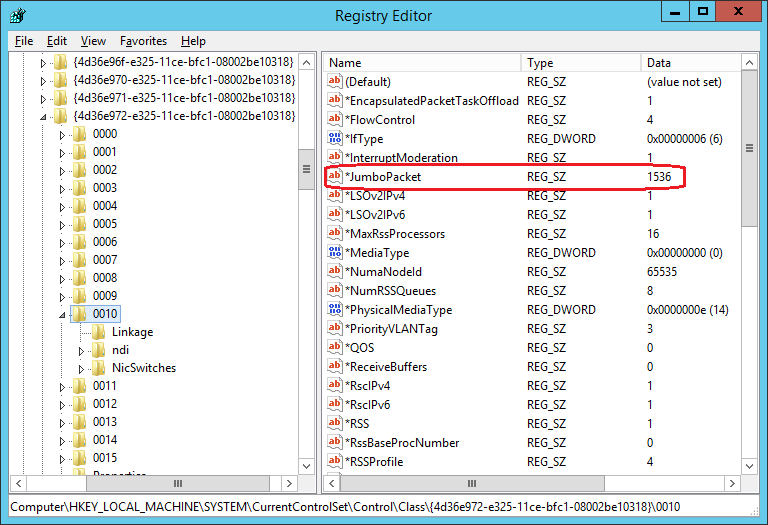Expand the 0005 key arrow
Viewport: 768px width, 525px height.
tap(62, 224)
